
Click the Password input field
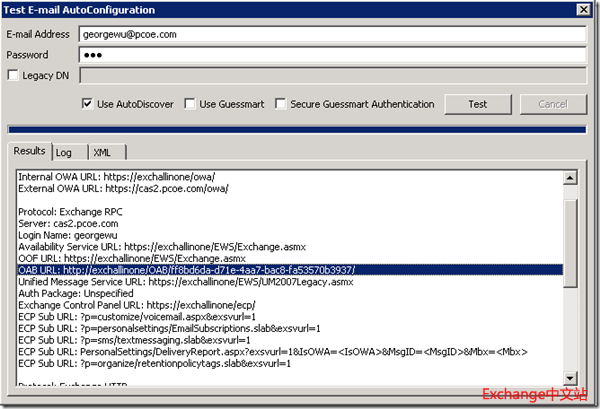(332, 53)
